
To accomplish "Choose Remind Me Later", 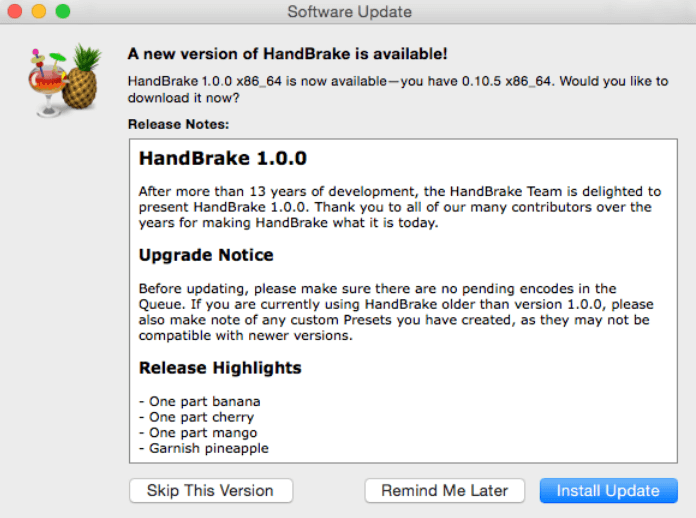I will tap(444, 490).
